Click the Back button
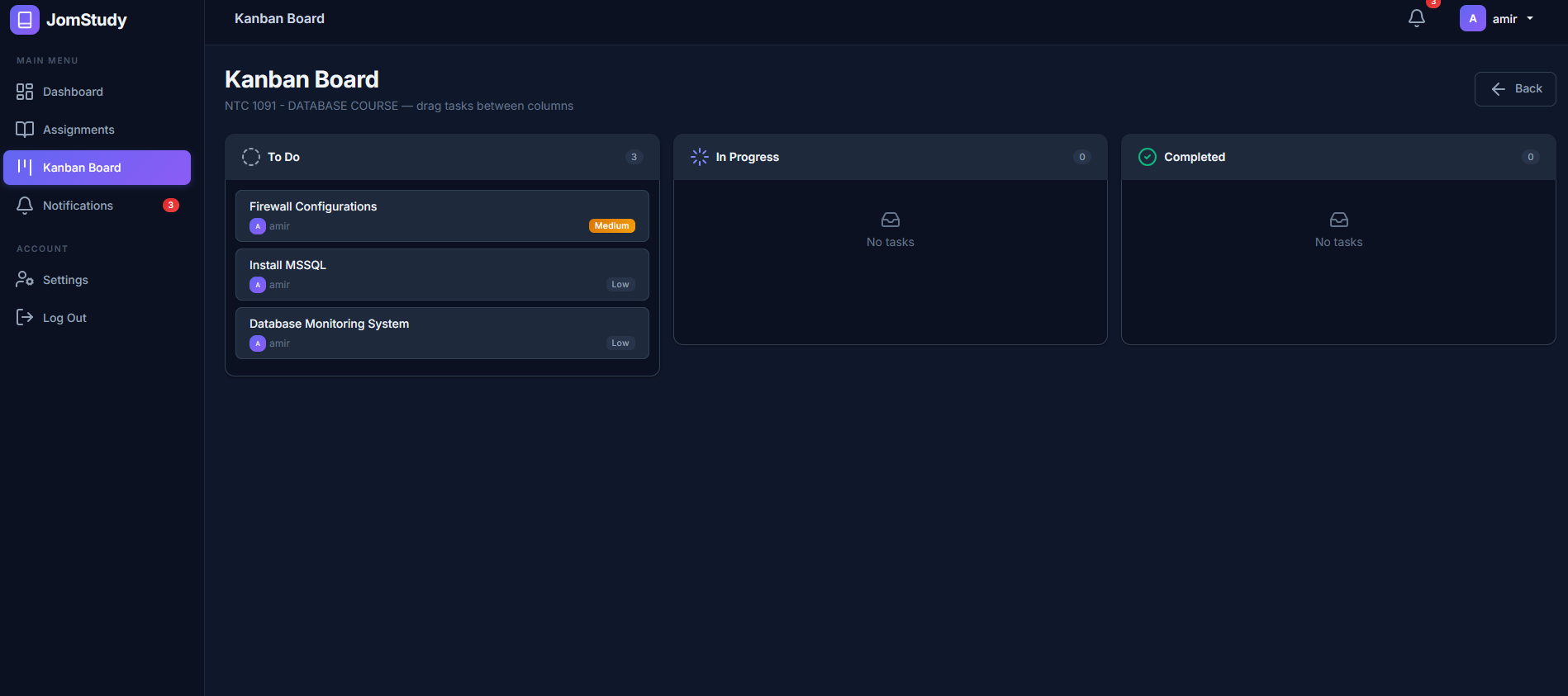Viewport: 1568px width, 696px height. tap(1515, 89)
